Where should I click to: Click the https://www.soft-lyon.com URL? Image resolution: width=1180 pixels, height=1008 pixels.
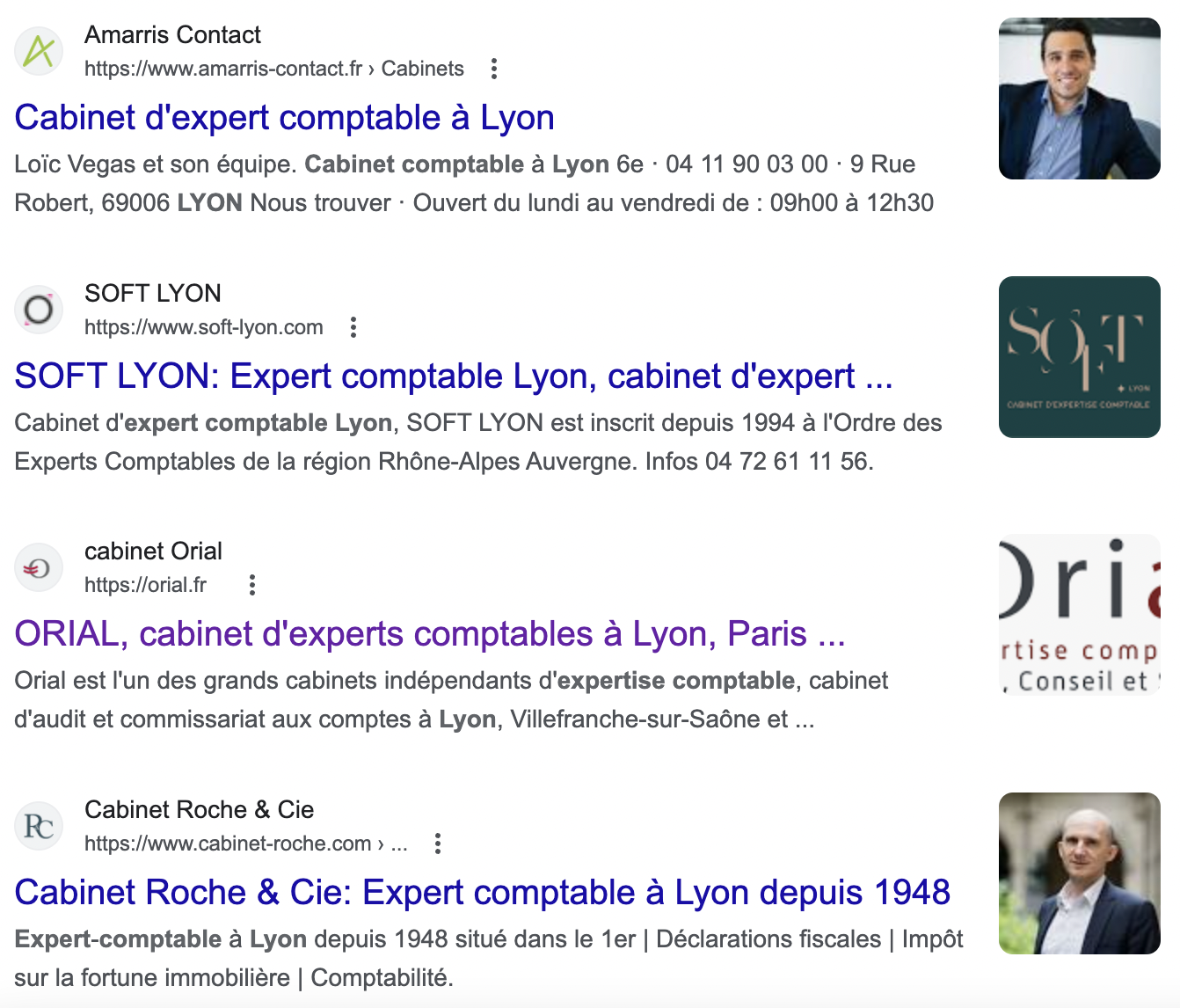pyautogui.click(x=204, y=327)
